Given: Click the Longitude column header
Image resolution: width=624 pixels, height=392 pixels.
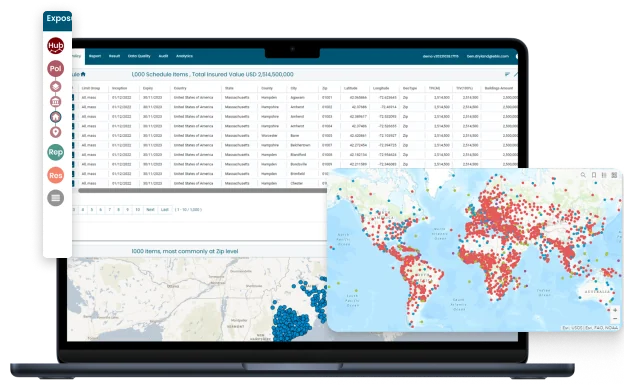Looking at the screenshot, I should (381, 88).
